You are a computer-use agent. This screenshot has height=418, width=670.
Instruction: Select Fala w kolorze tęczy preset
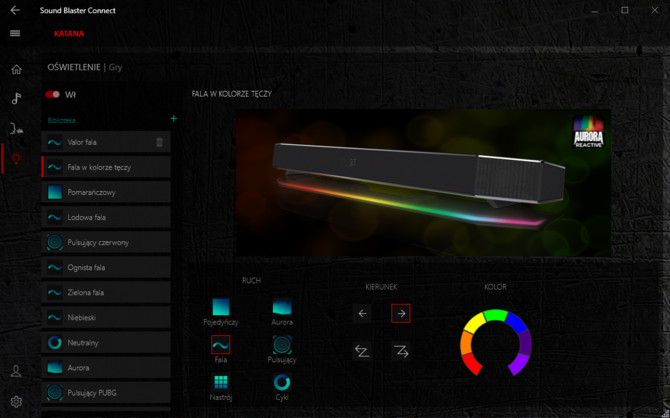pos(106,167)
